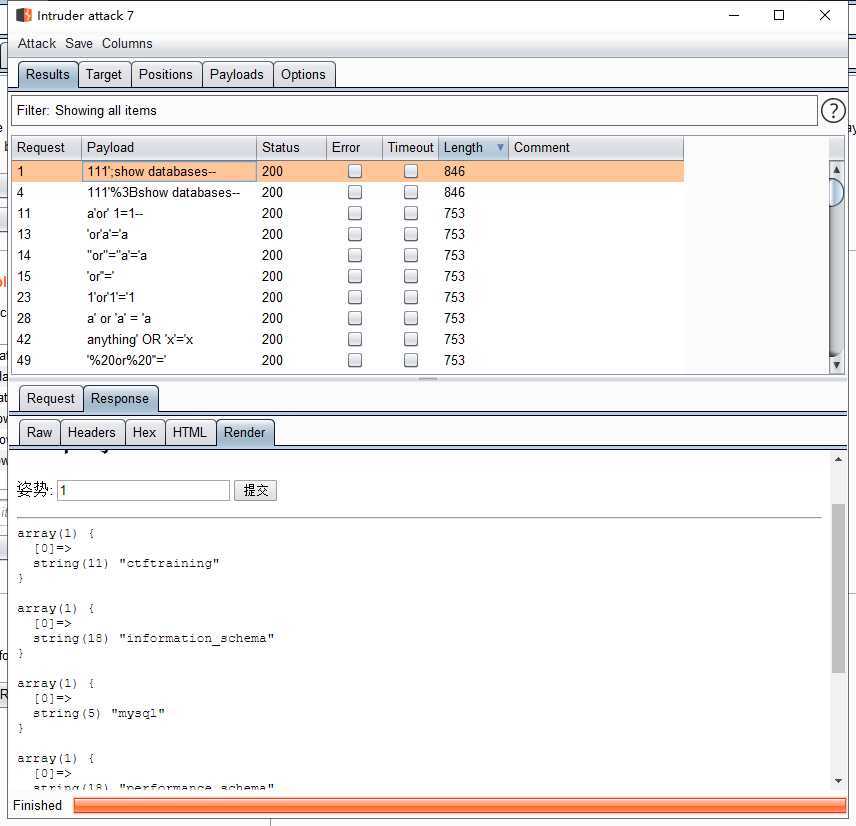This screenshot has width=856, height=826.
Task: View the HTML response tab
Action: pos(189,433)
